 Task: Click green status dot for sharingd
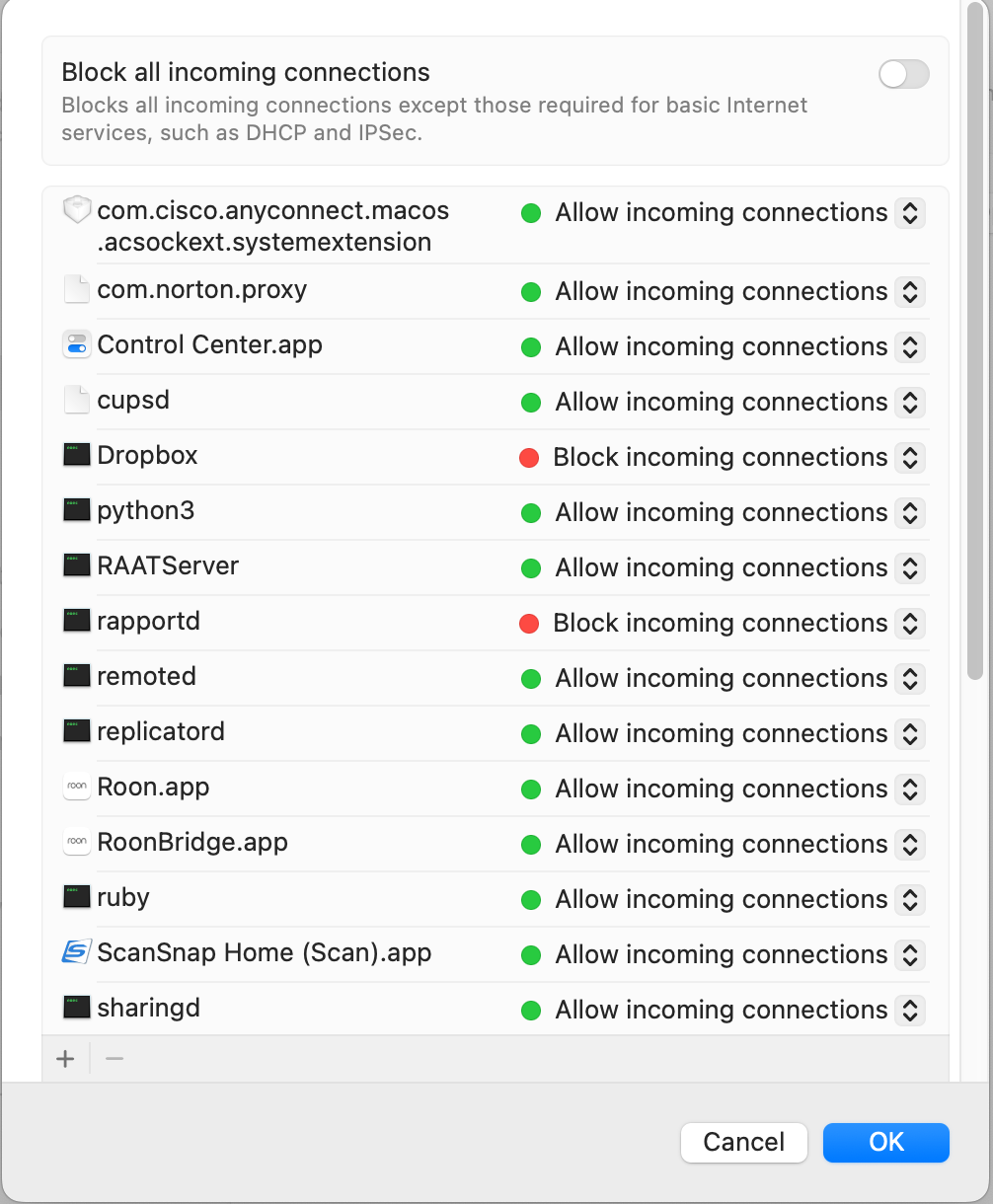point(531,1010)
